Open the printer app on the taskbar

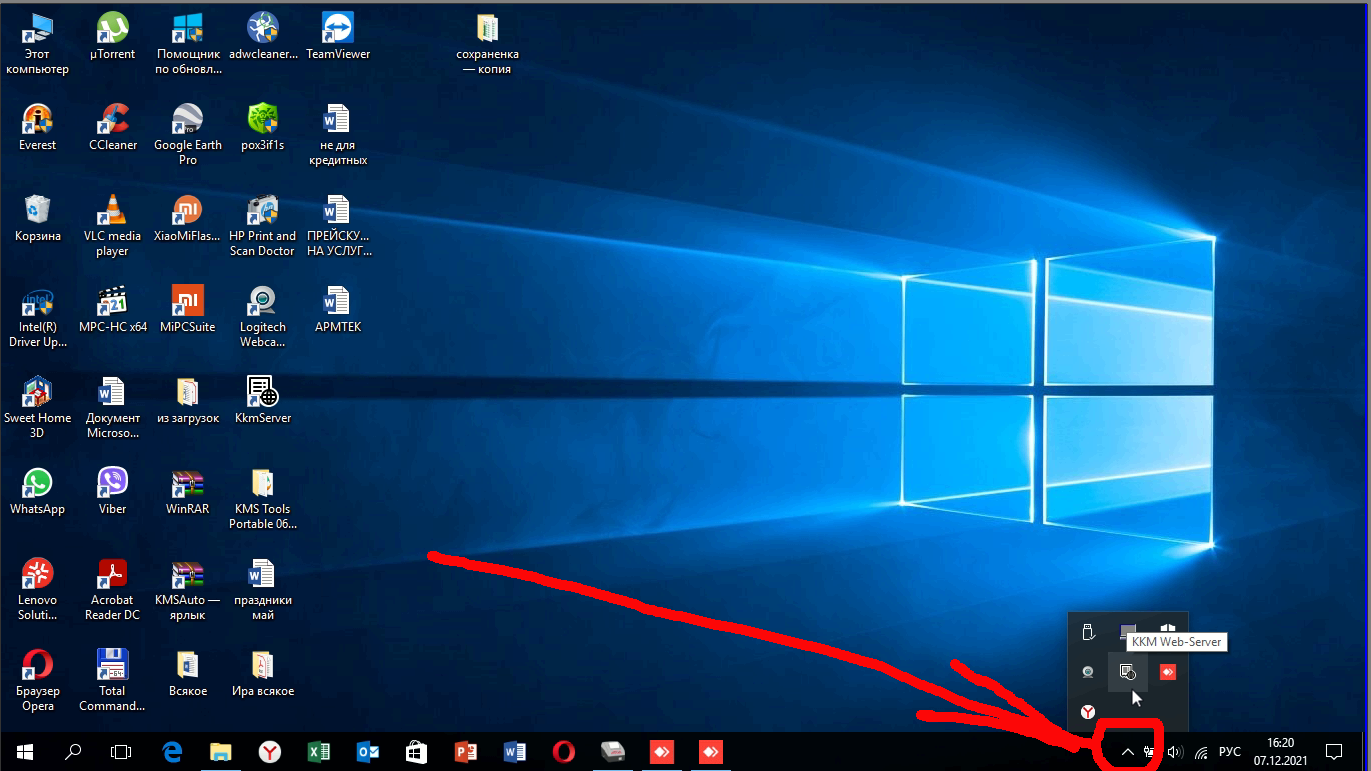point(613,751)
